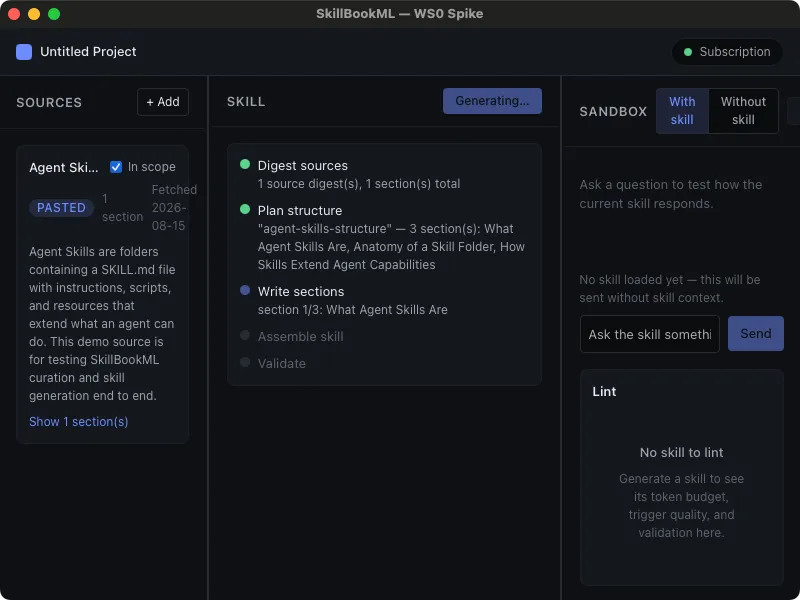Viewport: 800px width, 600px height.
Task: Click the blue project icon square
Action: (24, 52)
